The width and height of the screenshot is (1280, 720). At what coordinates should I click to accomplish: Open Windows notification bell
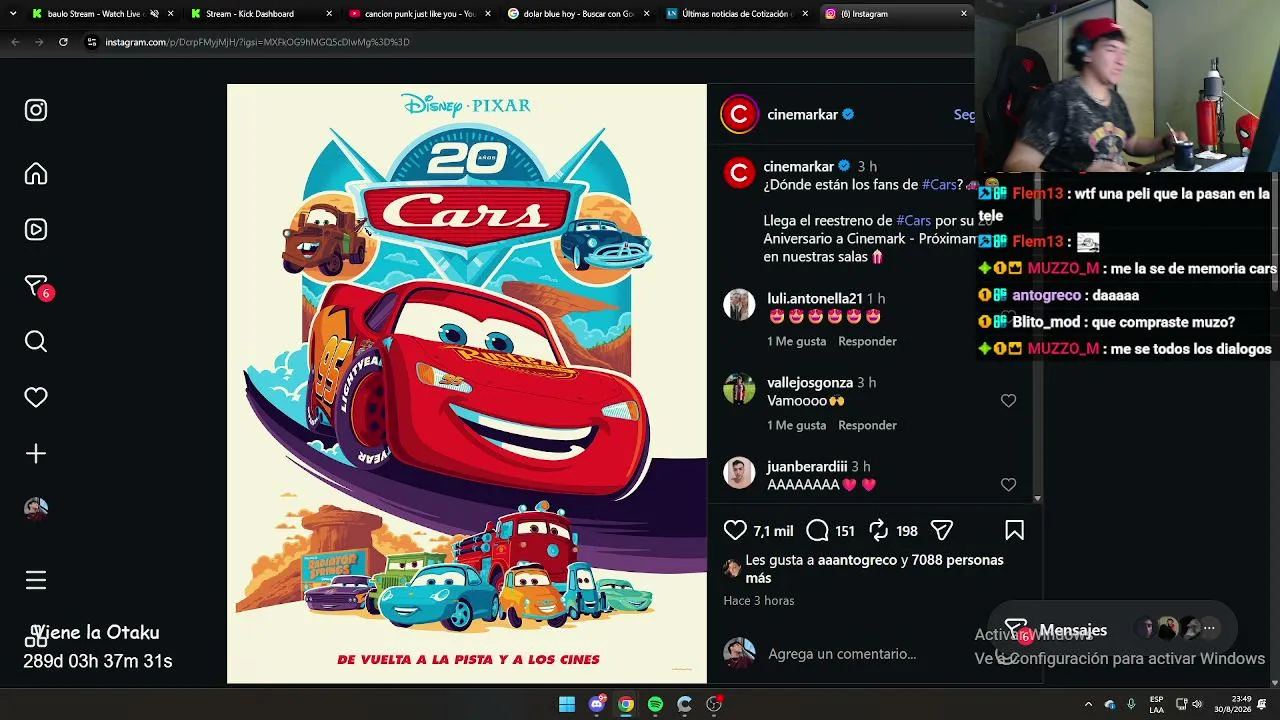[x=1263, y=704]
